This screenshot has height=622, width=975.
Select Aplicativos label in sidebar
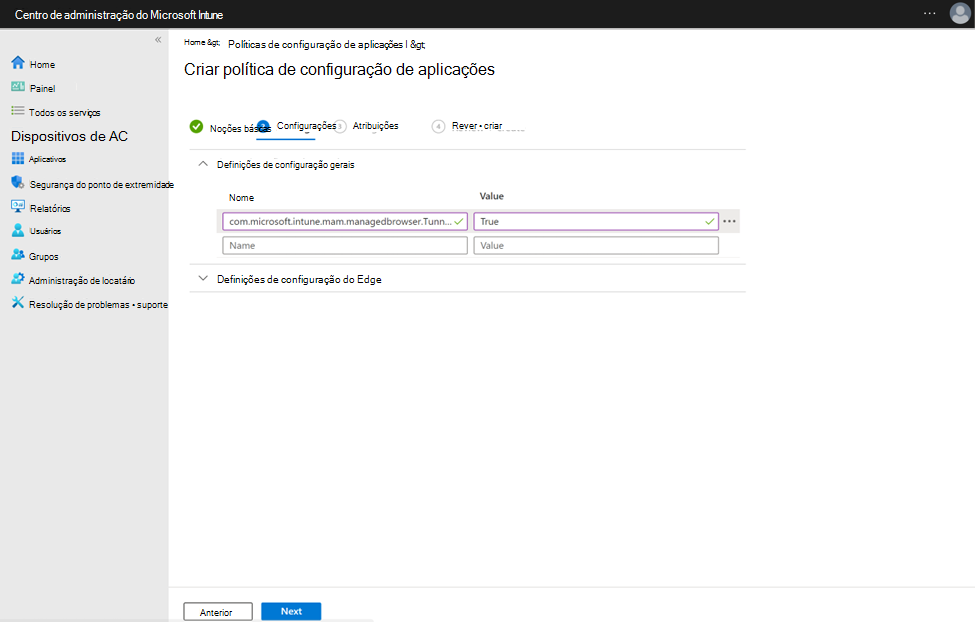tap(47, 159)
